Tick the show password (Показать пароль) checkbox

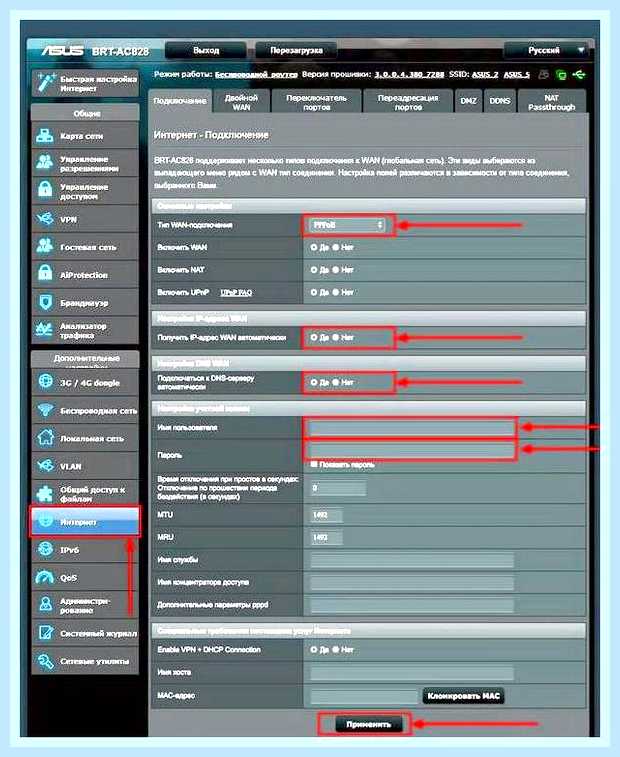click(x=314, y=464)
